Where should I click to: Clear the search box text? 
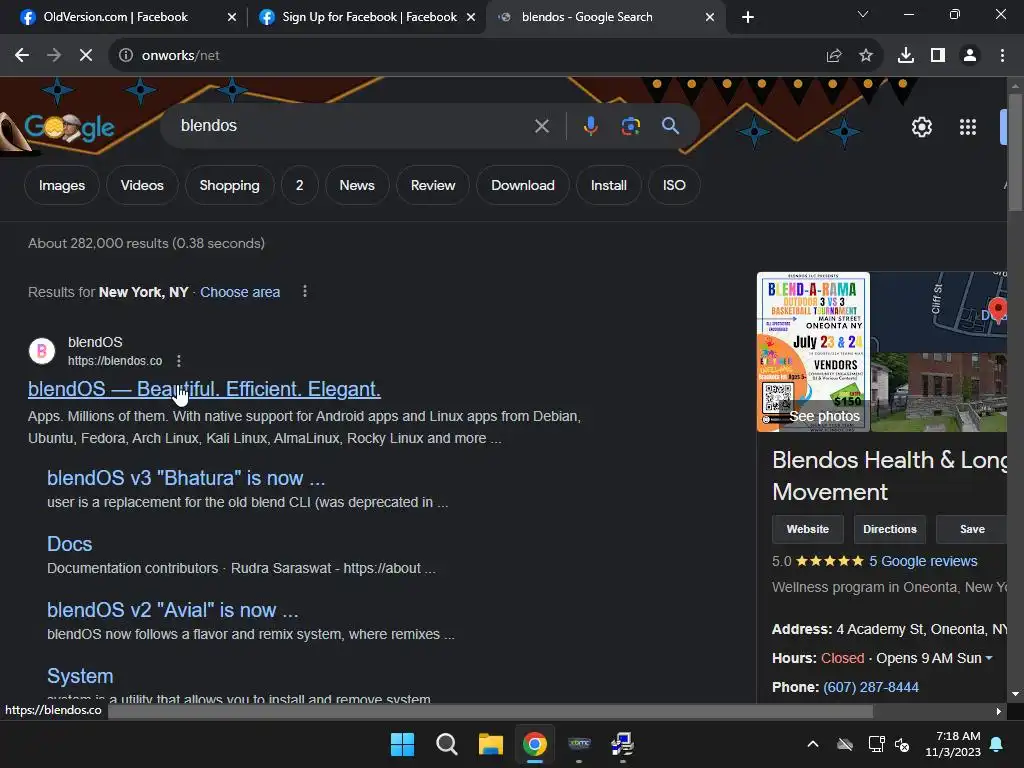click(541, 126)
